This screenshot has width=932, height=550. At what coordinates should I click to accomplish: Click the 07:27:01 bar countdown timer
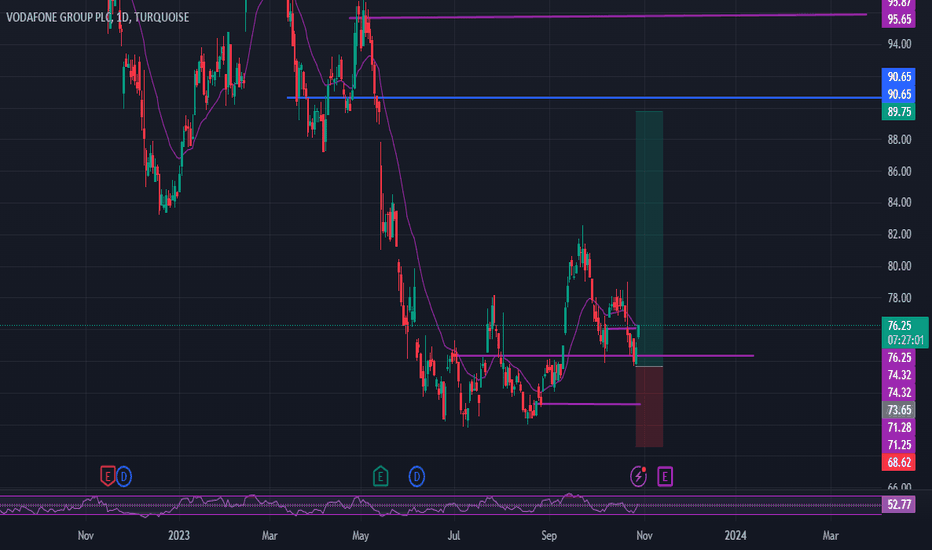[x=905, y=340]
